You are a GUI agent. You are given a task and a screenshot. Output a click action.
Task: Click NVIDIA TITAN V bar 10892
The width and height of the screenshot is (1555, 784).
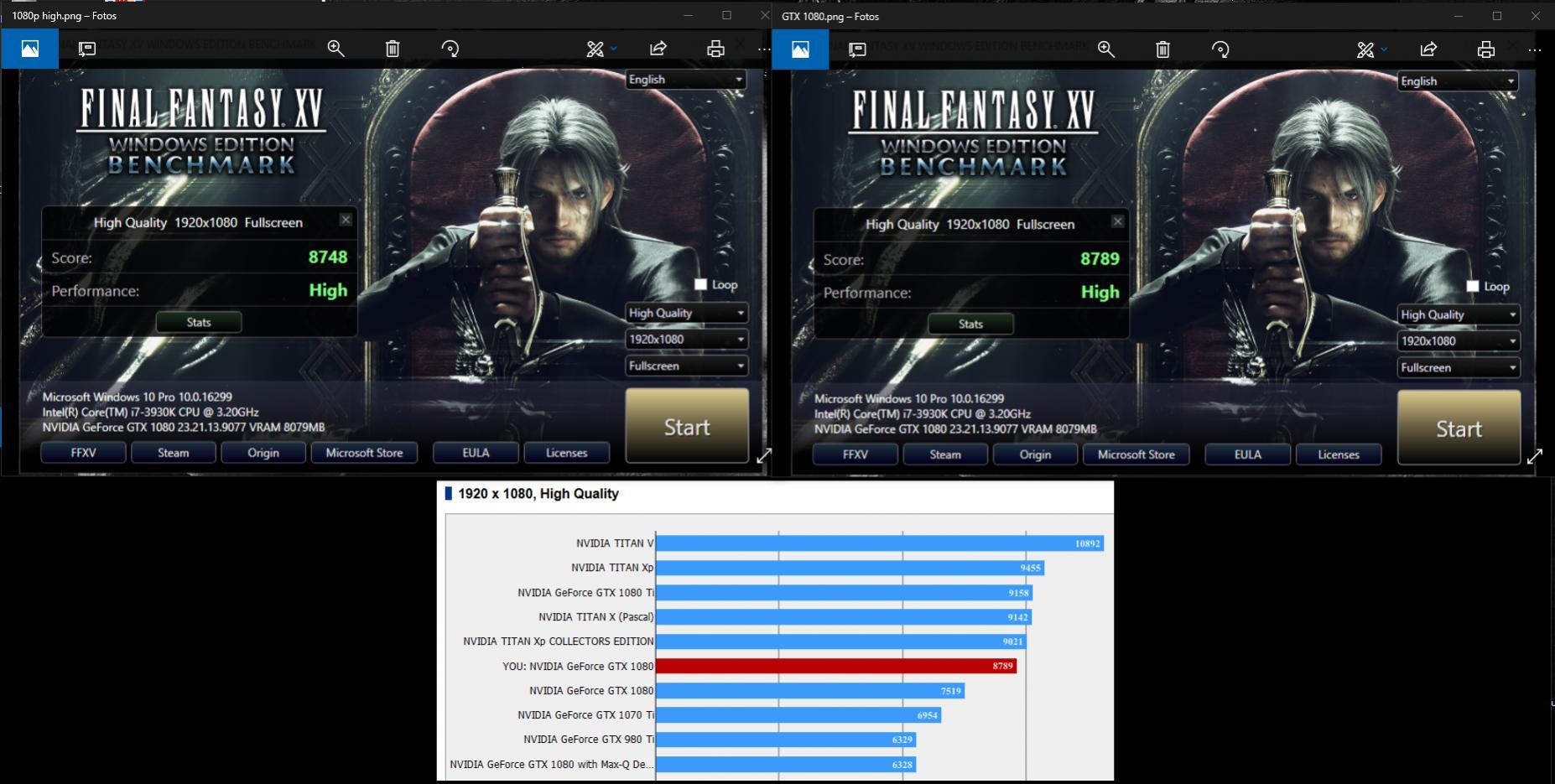coord(880,543)
